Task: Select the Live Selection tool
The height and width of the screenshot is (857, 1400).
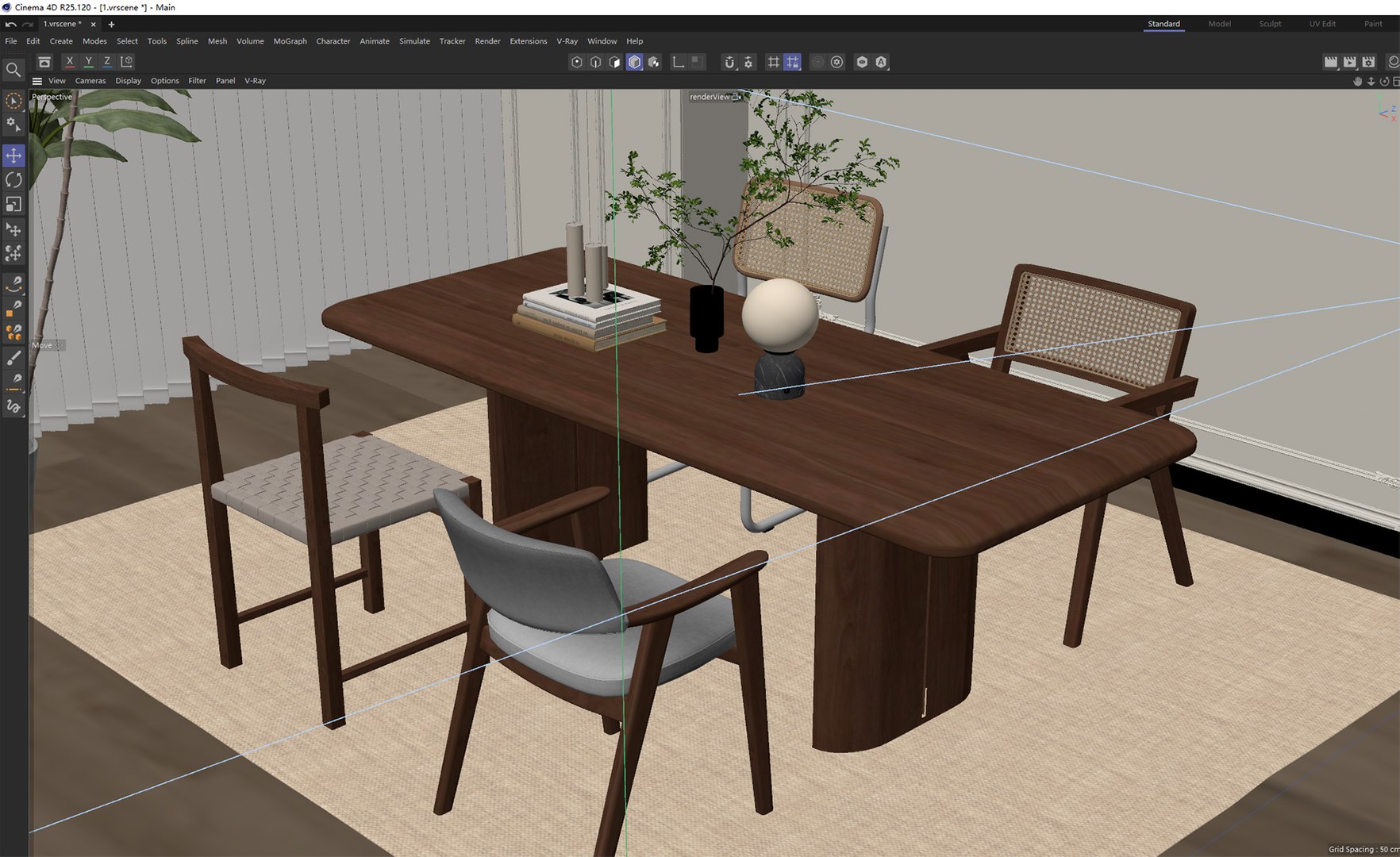Action: pyautogui.click(x=13, y=101)
